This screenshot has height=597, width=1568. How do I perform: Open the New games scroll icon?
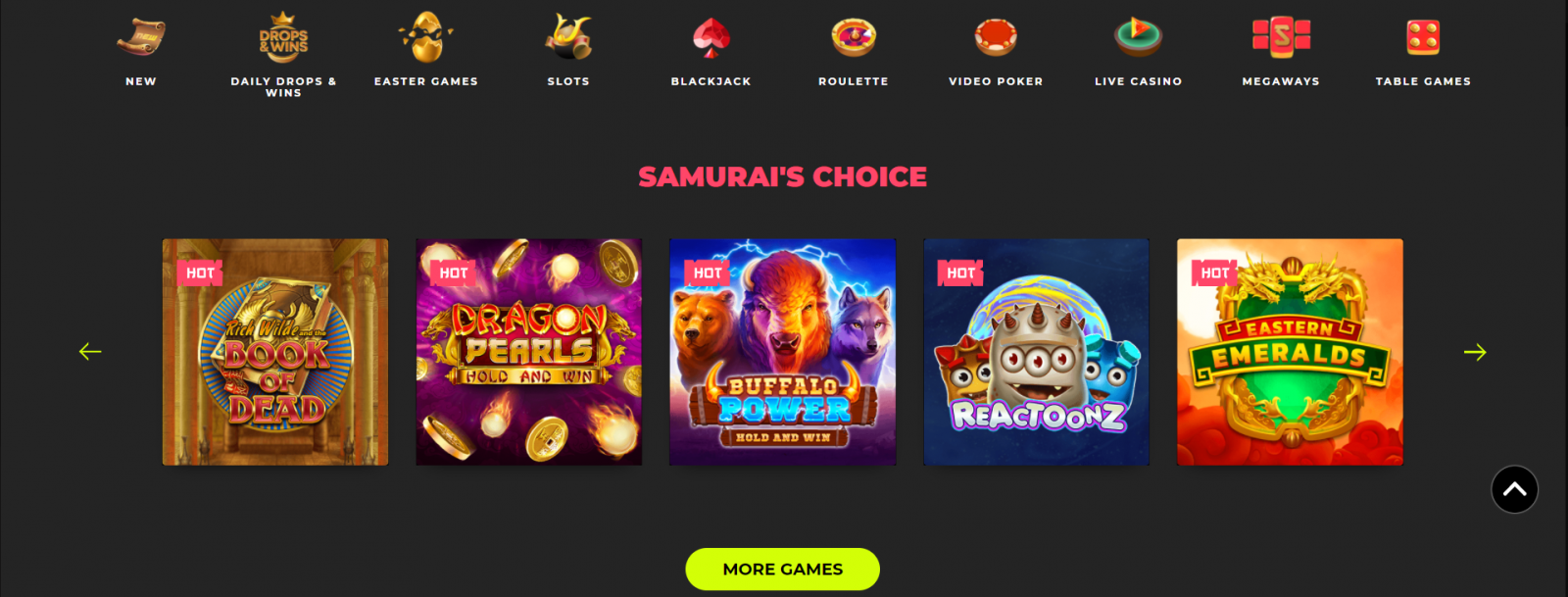click(141, 37)
